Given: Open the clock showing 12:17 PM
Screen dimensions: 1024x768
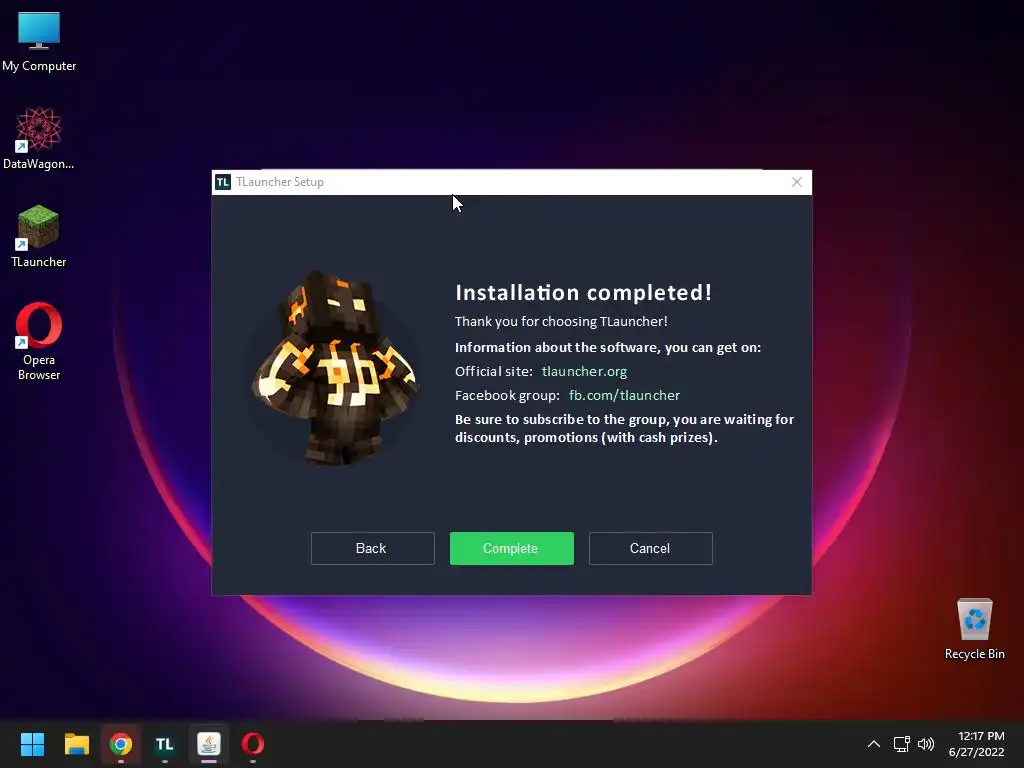Looking at the screenshot, I should 976,744.
